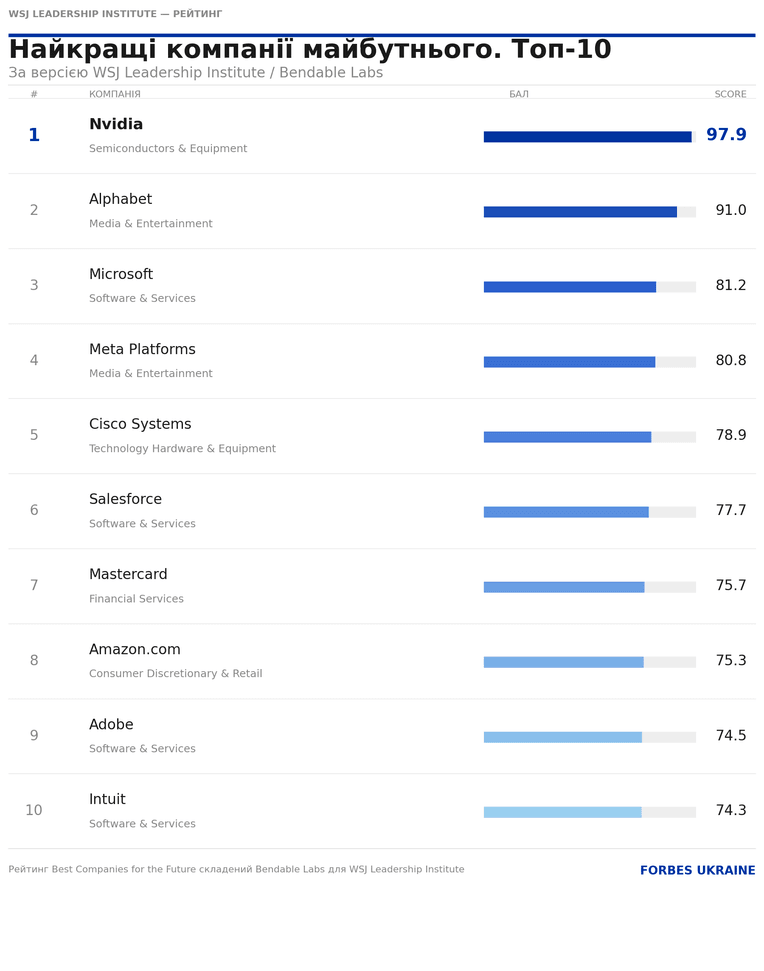The width and height of the screenshot is (764, 971).
Task: Click the 81.2 score value for Microsoft
Action: point(731,285)
